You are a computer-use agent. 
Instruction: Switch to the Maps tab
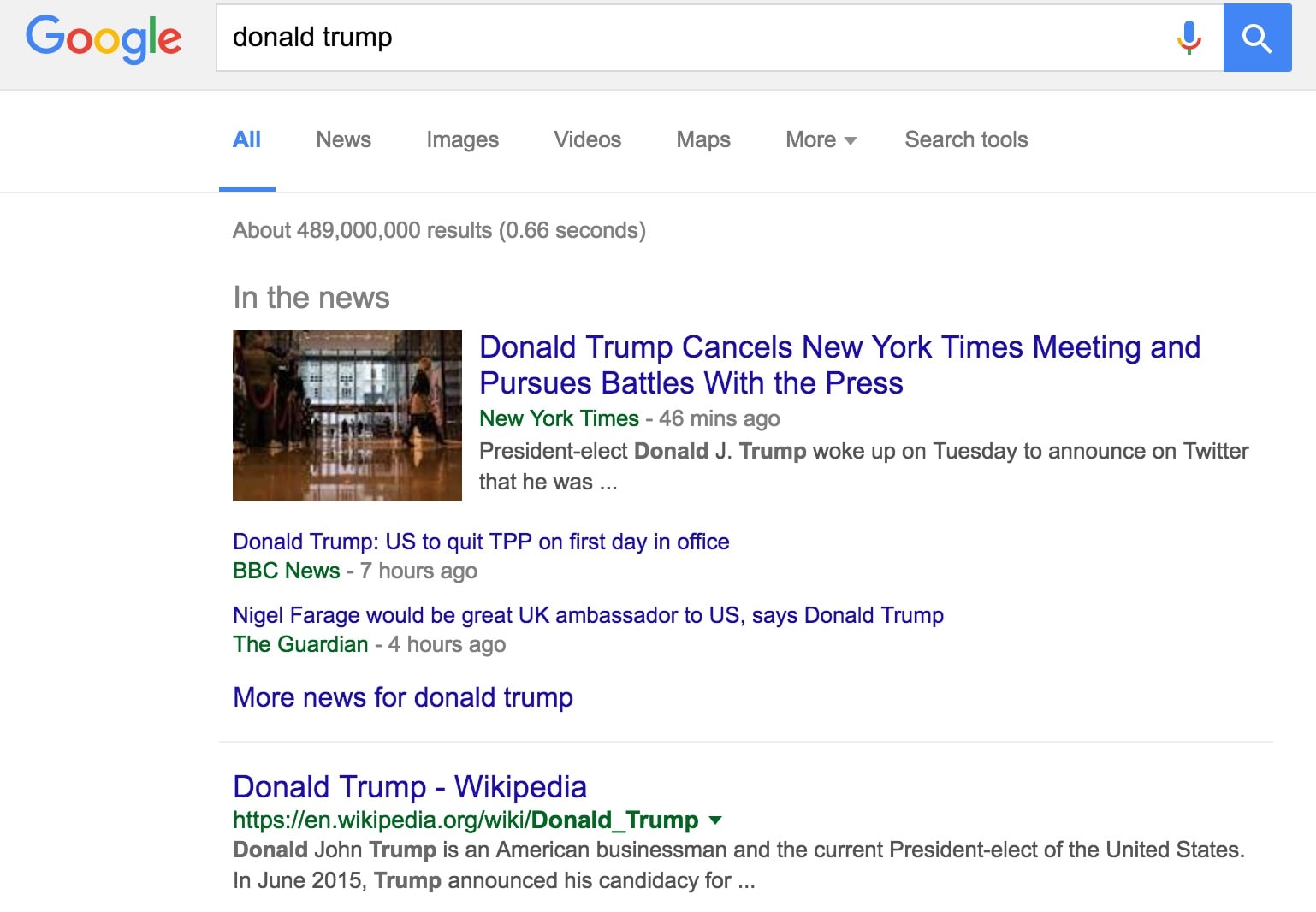[x=703, y=139]
